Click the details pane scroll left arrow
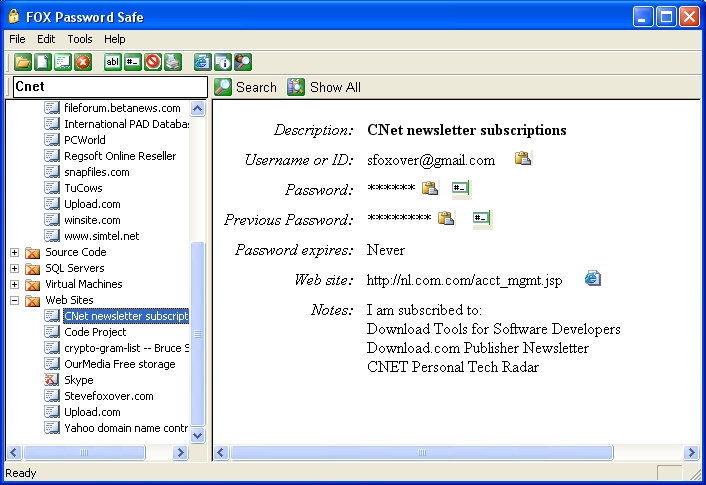The width and height of the screenshot is (706, 485). coord(221,452)
